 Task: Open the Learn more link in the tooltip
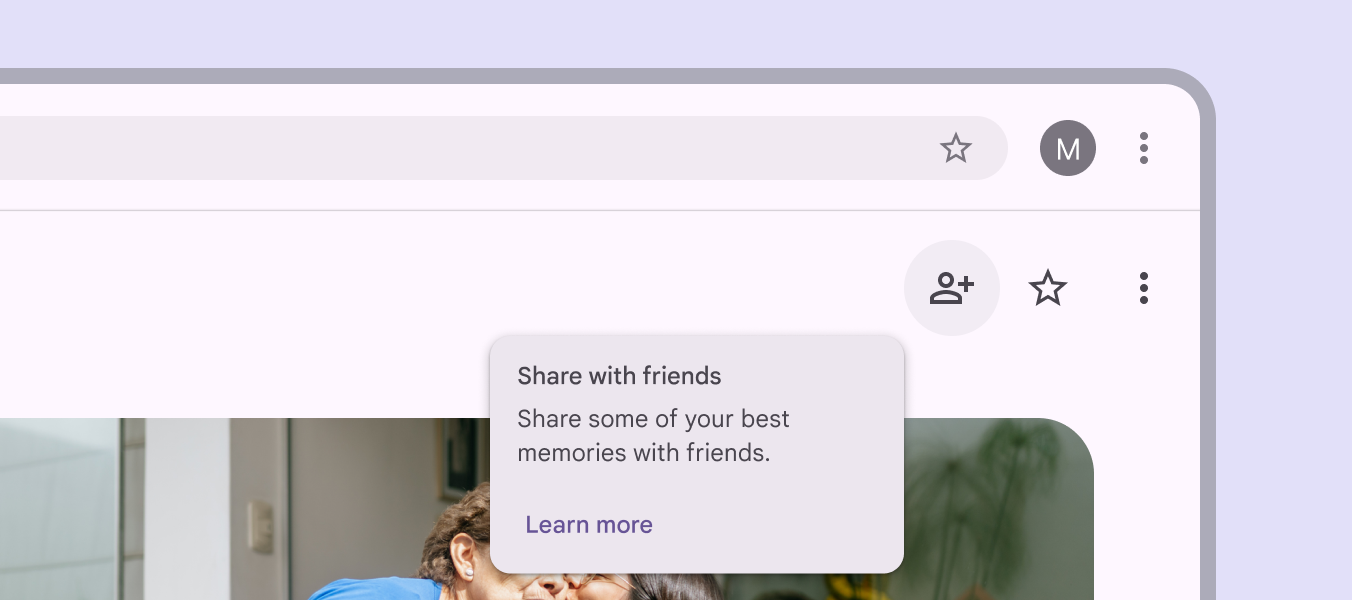589,525
